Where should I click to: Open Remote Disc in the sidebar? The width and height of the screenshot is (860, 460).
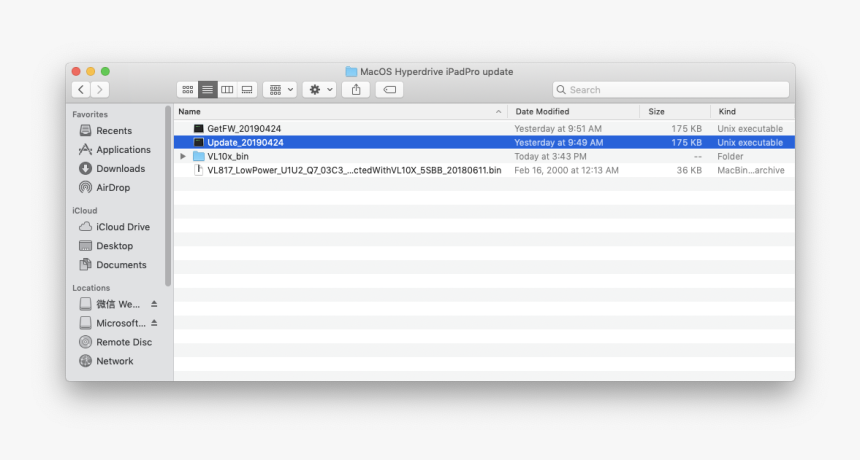(115, 342)
